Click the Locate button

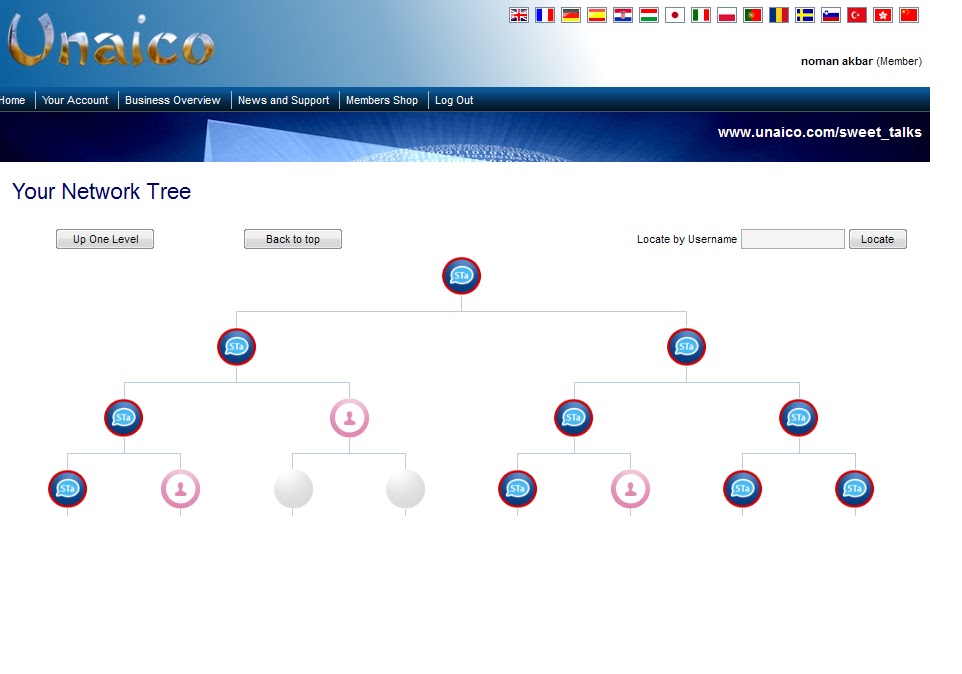pyautogui.click(x=877, y=239)
